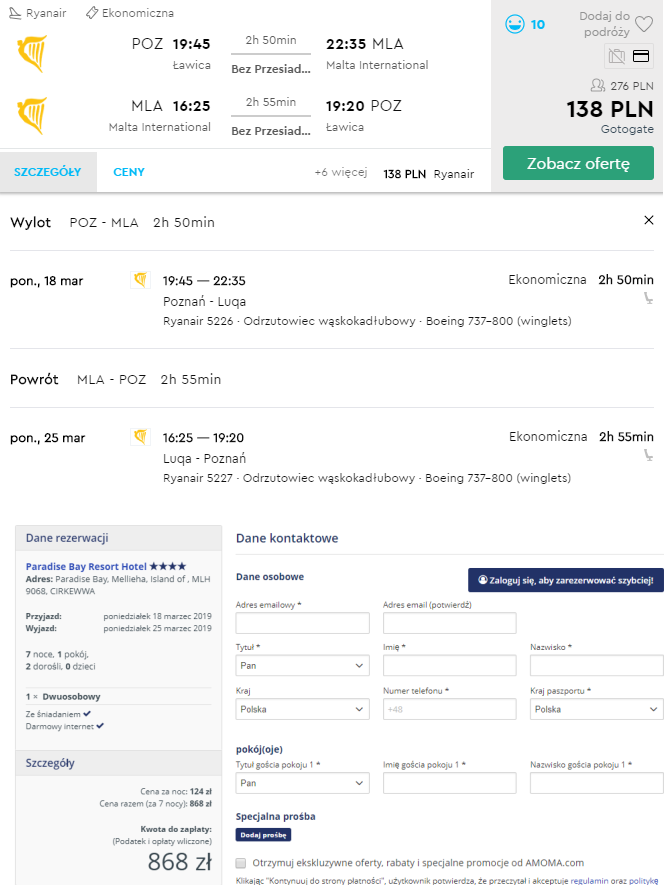Click the smiley rating icon

514,24
